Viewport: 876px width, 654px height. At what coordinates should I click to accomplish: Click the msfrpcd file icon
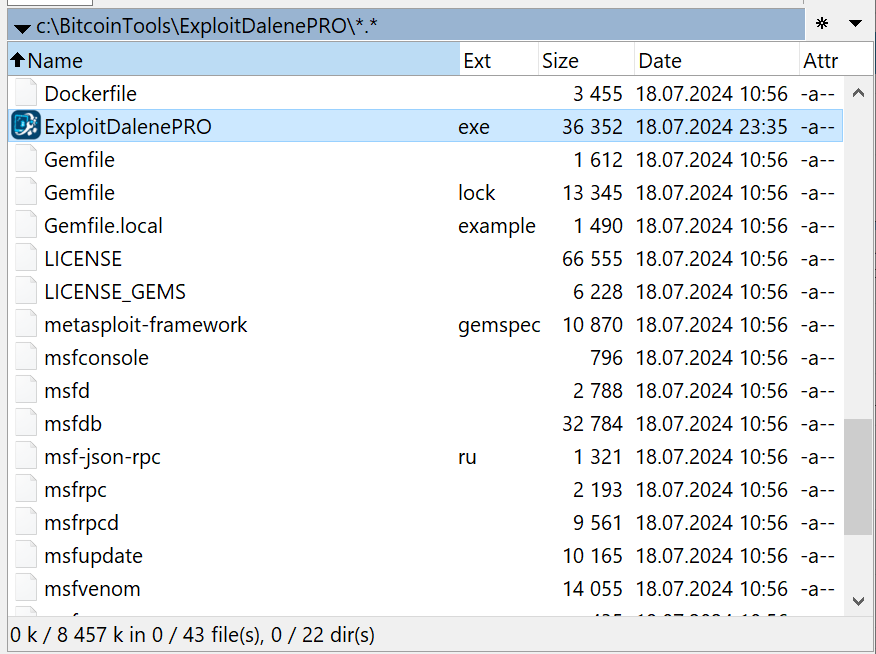coord(26,522)
